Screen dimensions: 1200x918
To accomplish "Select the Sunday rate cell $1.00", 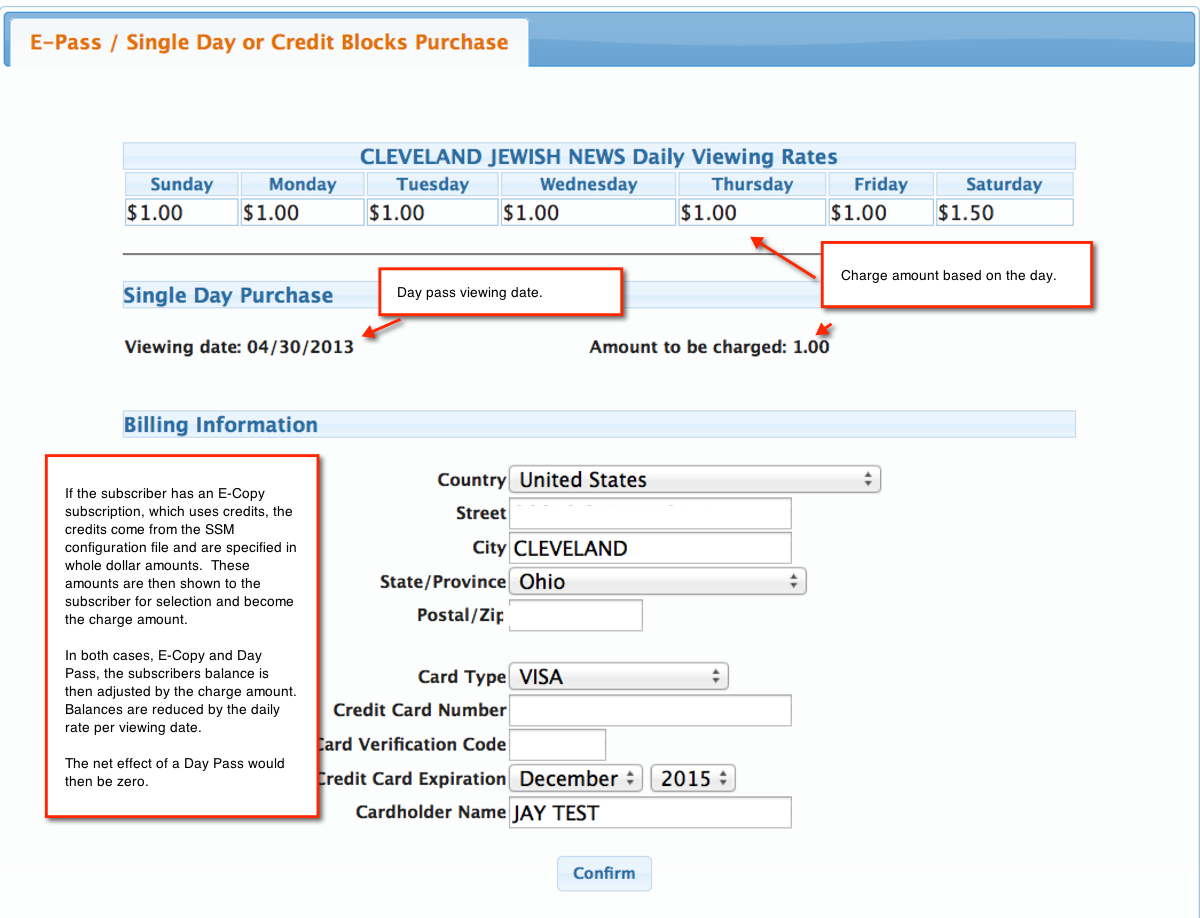I will pyautogui.click(x=182, y=212).
